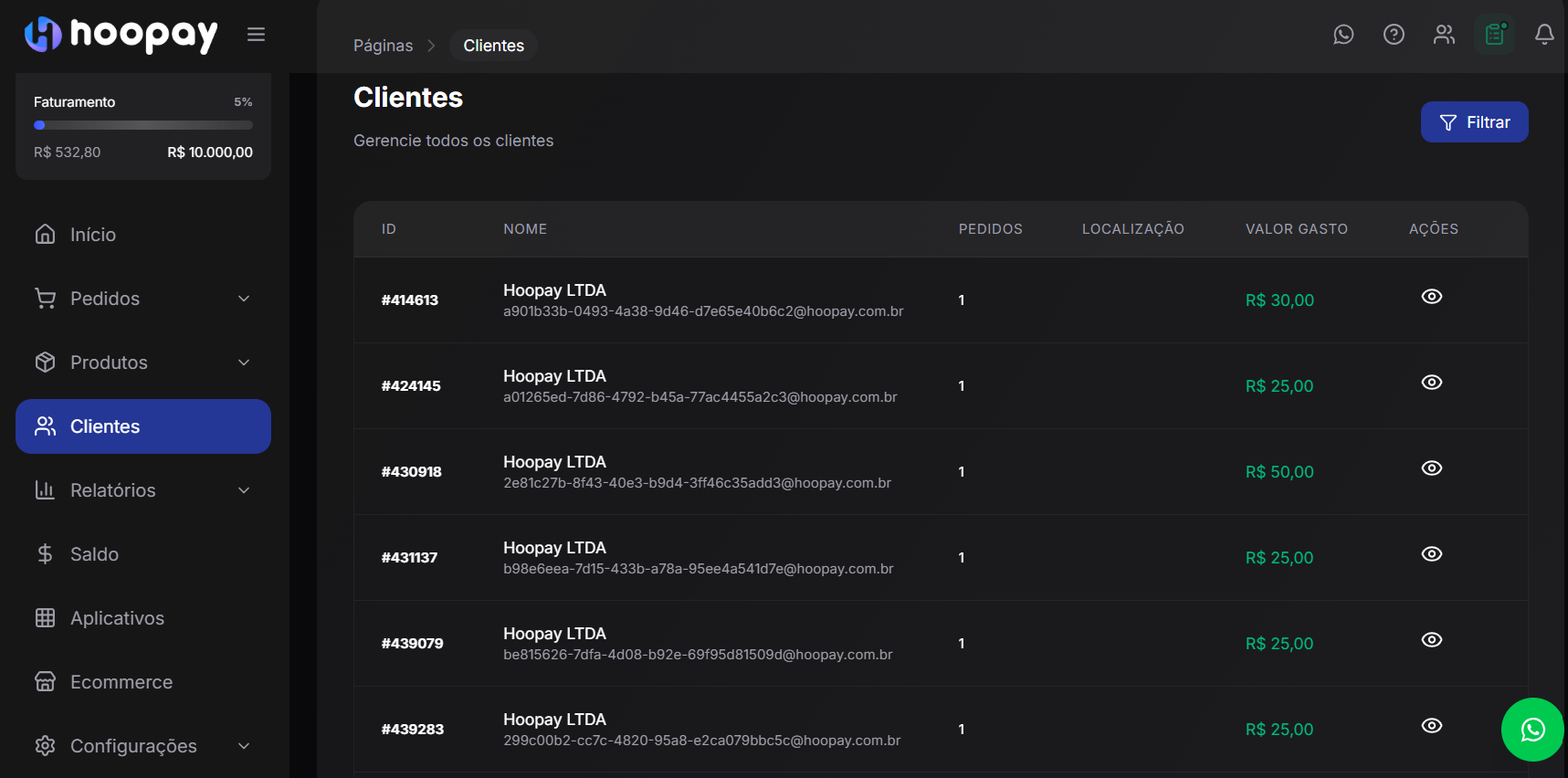Open the green clipboard tasks icon
Viewport: 1568px width, 778px height.
pyautogui.click(x=1495, y=35)
